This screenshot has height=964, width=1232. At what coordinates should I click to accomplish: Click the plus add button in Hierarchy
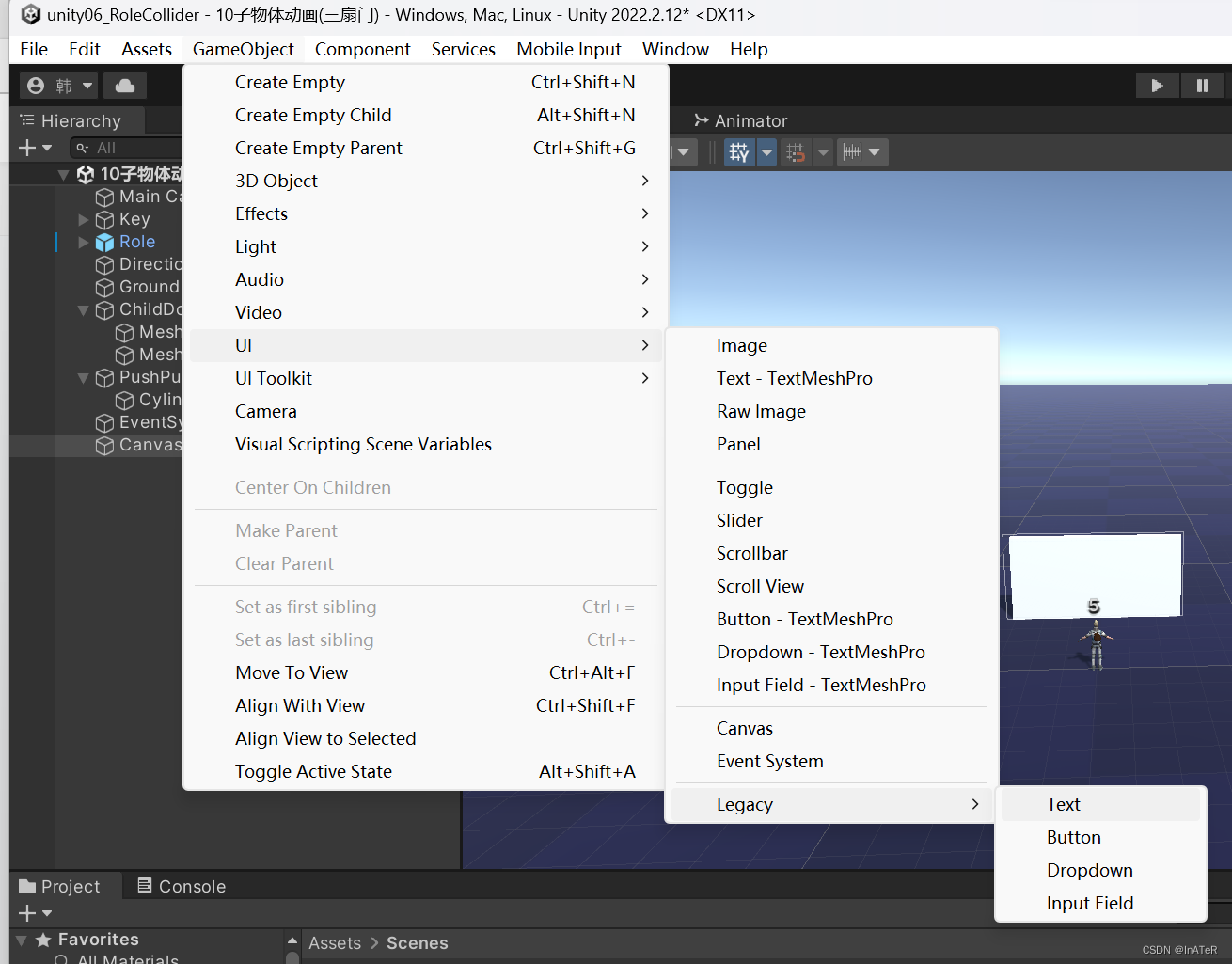click(27, 148)
